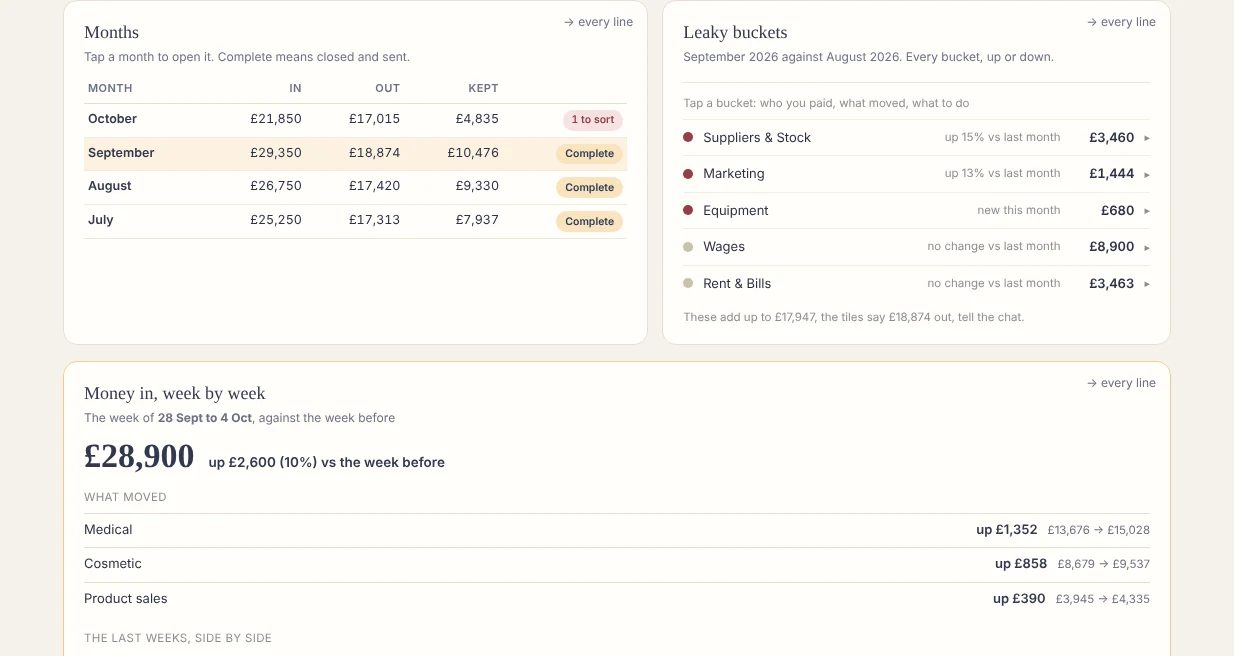Click September's £18,874 OUT value

click(375, 153)
